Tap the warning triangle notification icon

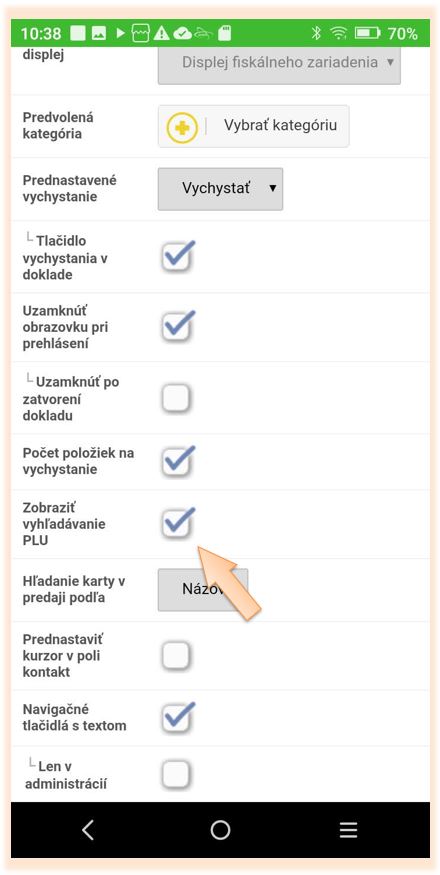161,33
